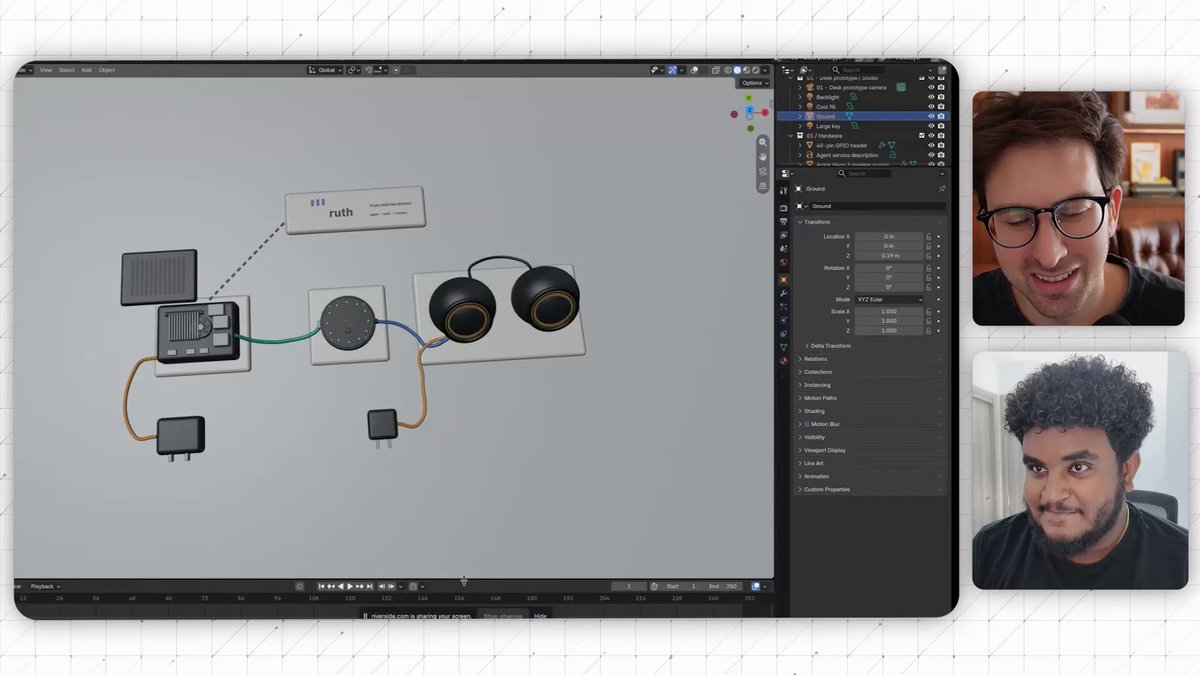Open the XYZ Euler rotation mode dropdown
The height and width of the screenshot is (675, 1200).
[x=889, y=299]
